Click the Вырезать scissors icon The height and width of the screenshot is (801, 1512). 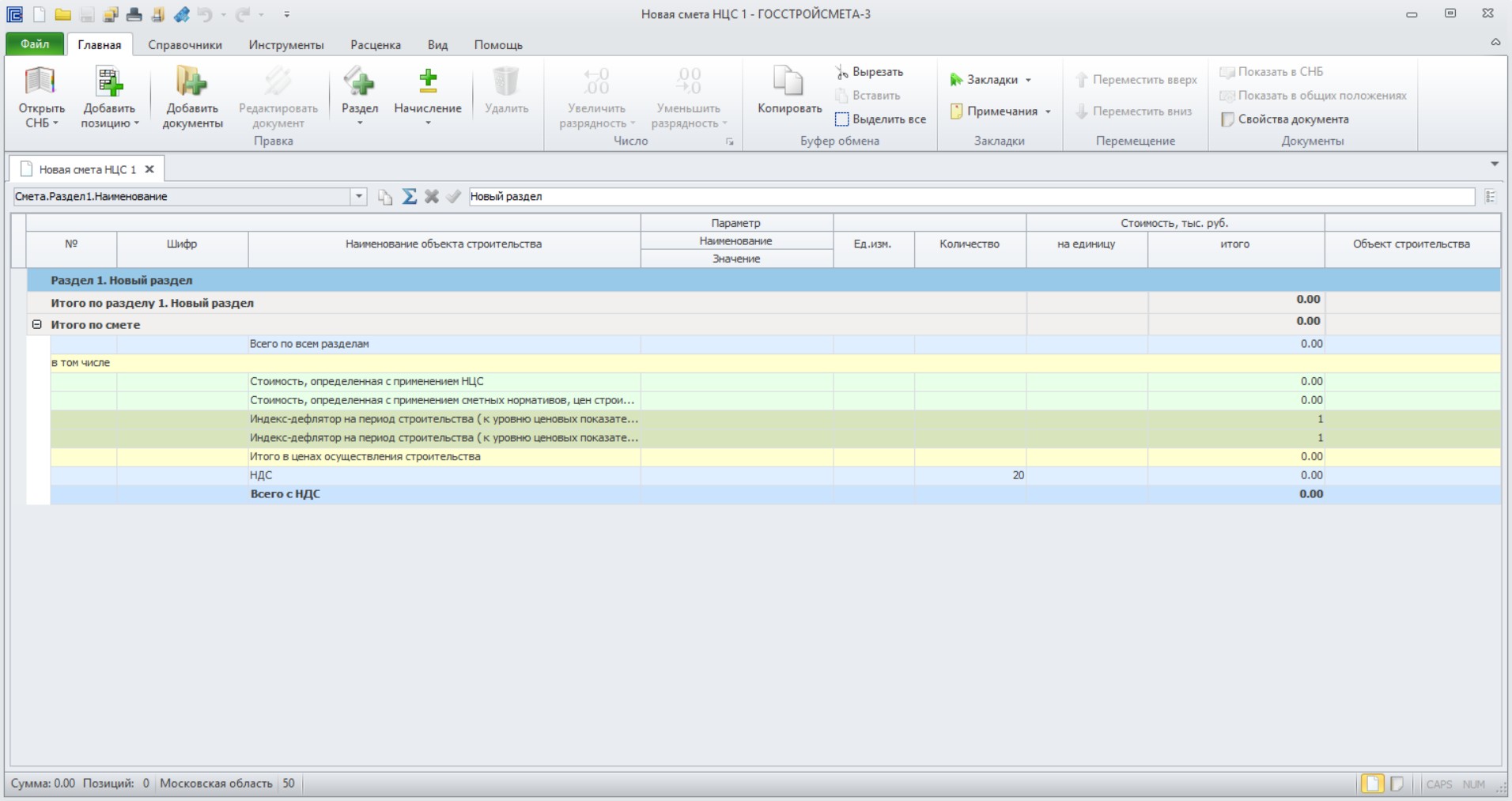coord(841,72)
